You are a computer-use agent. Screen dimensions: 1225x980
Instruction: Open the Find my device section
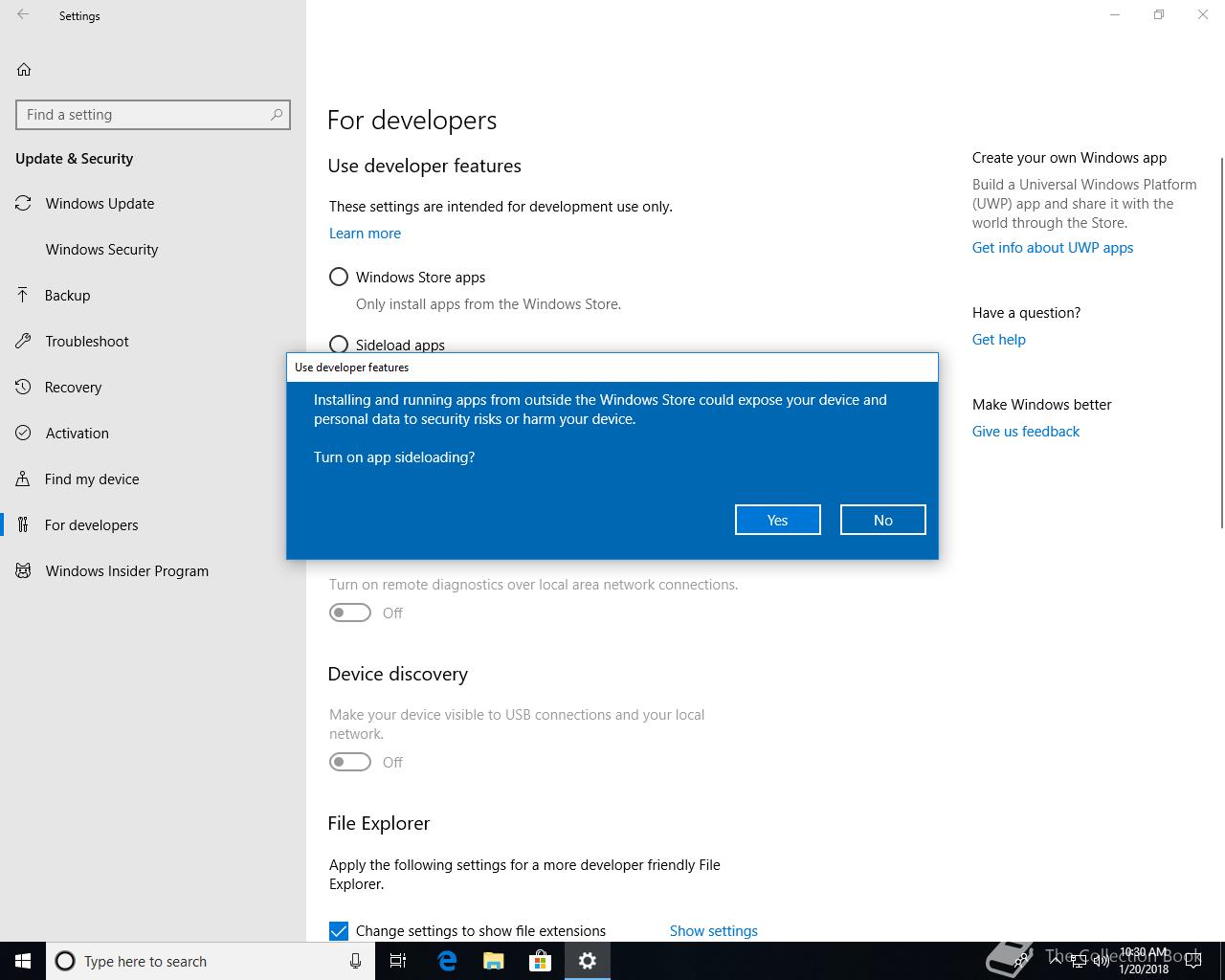coord(153,479)
